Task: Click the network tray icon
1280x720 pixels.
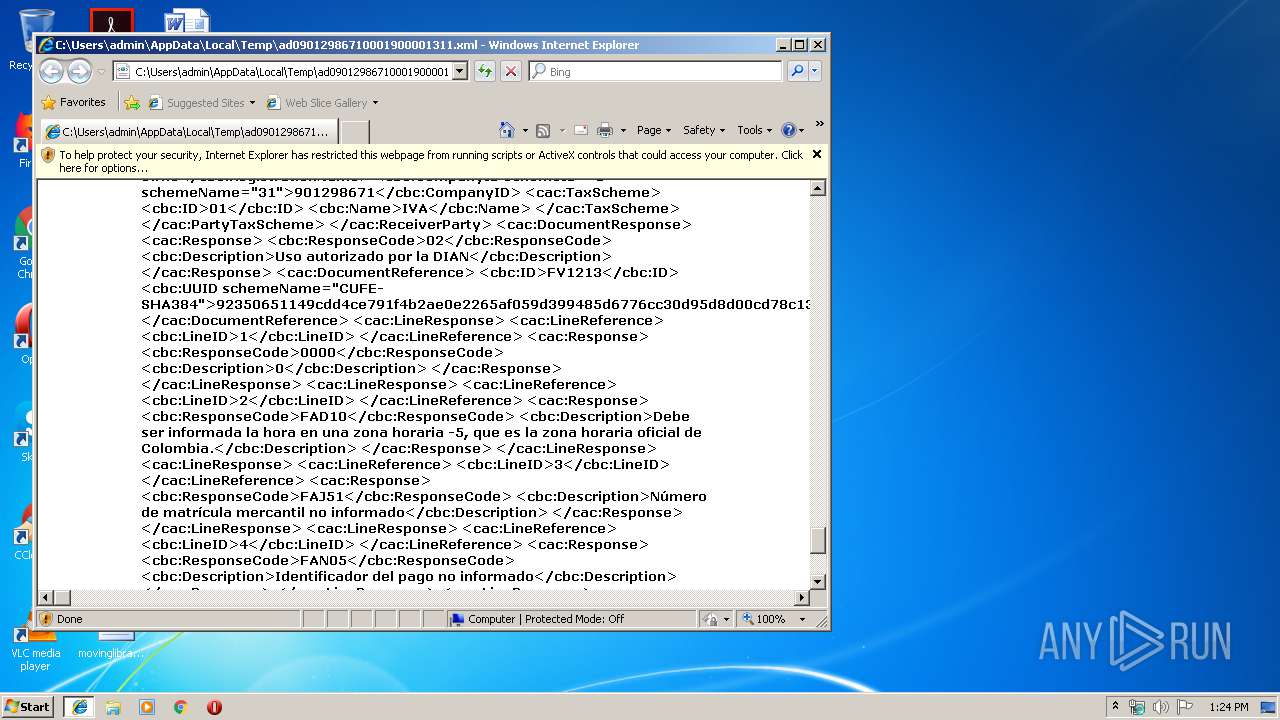Action: tap(1137, 707)
